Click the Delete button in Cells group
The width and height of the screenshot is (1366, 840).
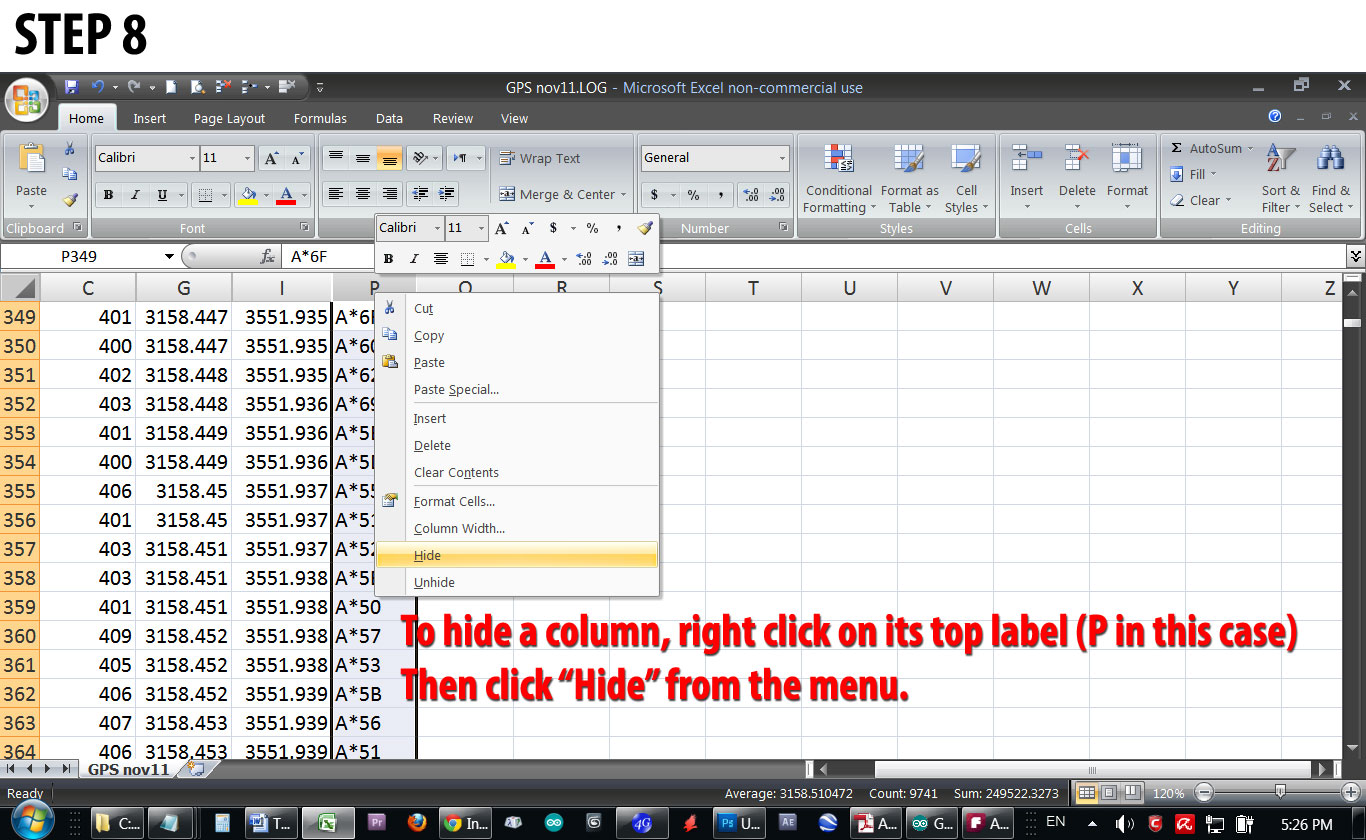(x=1077, y=180)
